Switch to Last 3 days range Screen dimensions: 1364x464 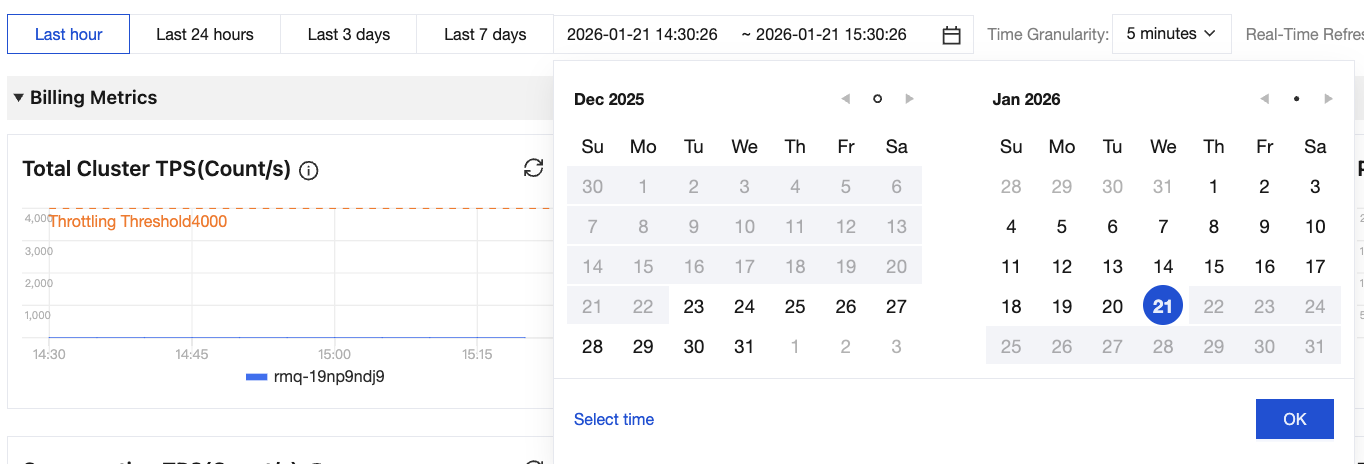[349, 35]
